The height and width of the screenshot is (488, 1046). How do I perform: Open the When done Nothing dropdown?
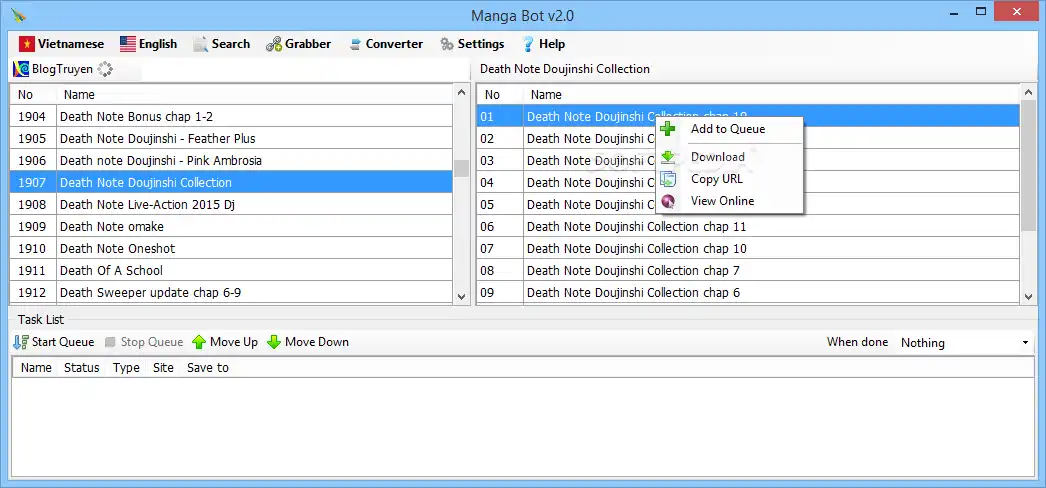(x=965, y=343)
